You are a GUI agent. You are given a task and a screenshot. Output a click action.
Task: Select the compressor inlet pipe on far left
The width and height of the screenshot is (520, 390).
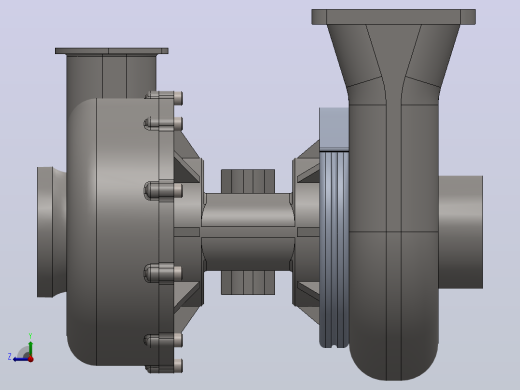point(51,232)
